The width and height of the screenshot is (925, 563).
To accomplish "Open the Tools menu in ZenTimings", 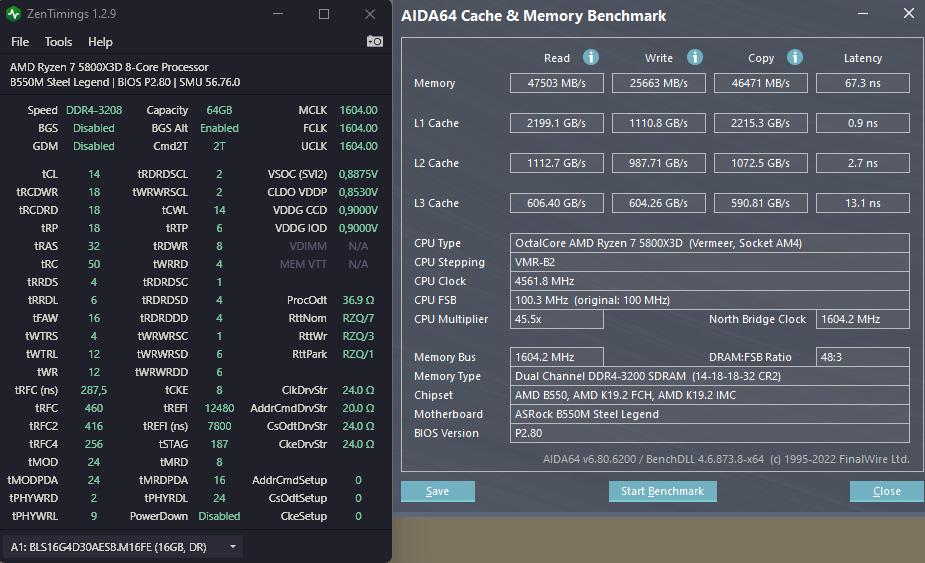I will coord(58,42).
